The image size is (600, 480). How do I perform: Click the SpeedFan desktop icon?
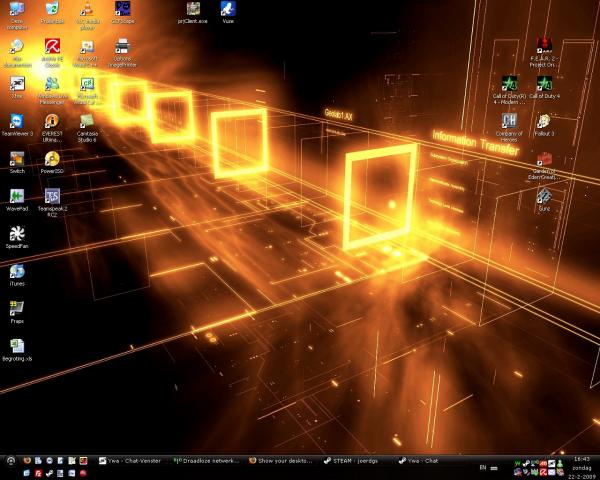[17, 234]
